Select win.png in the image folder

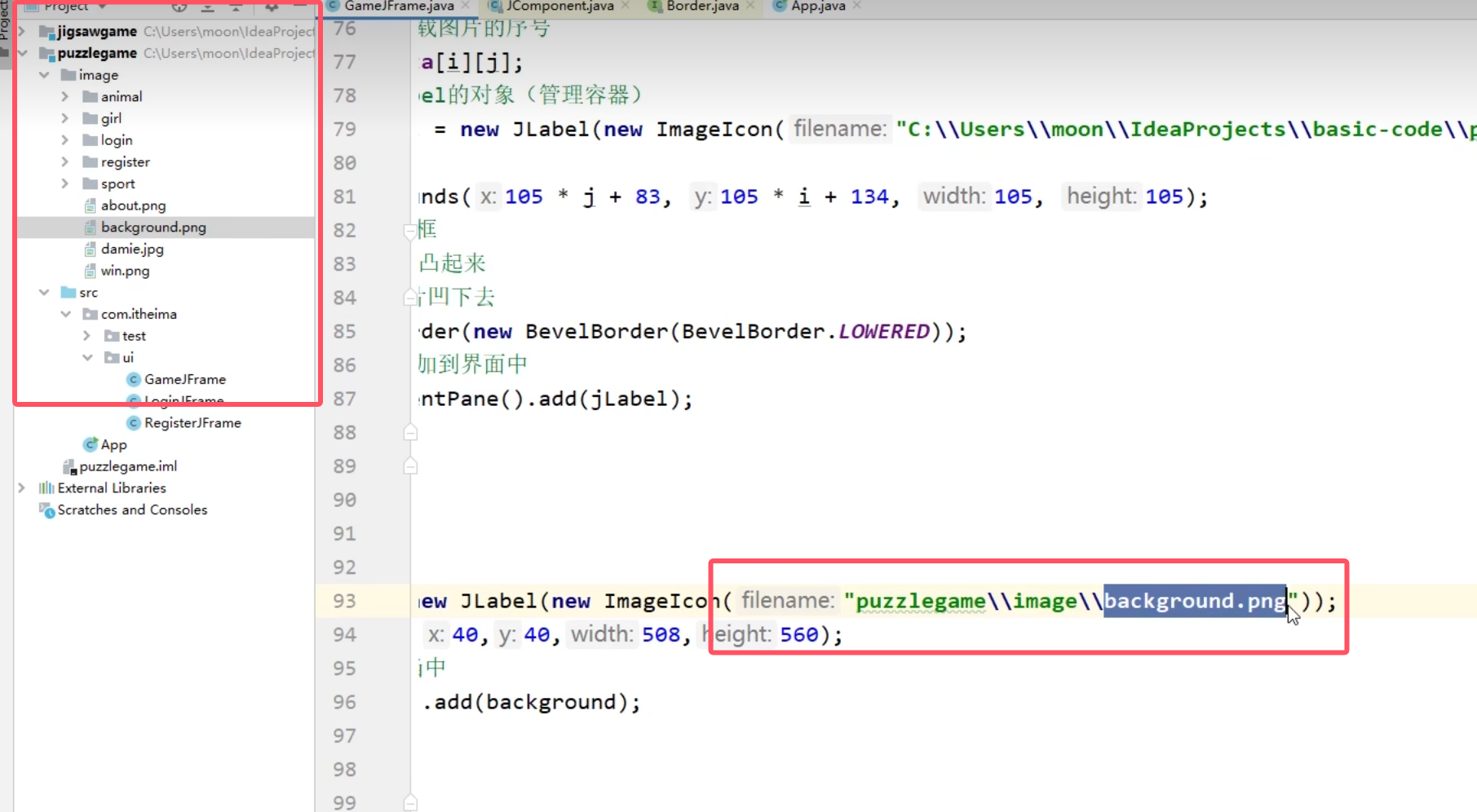point(125,271)
